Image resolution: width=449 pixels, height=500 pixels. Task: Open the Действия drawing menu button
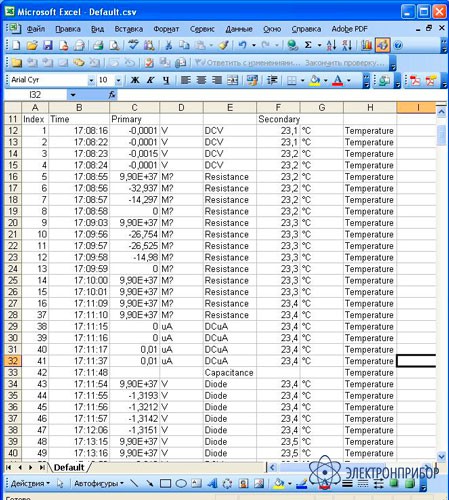click(x=30, y=483)
